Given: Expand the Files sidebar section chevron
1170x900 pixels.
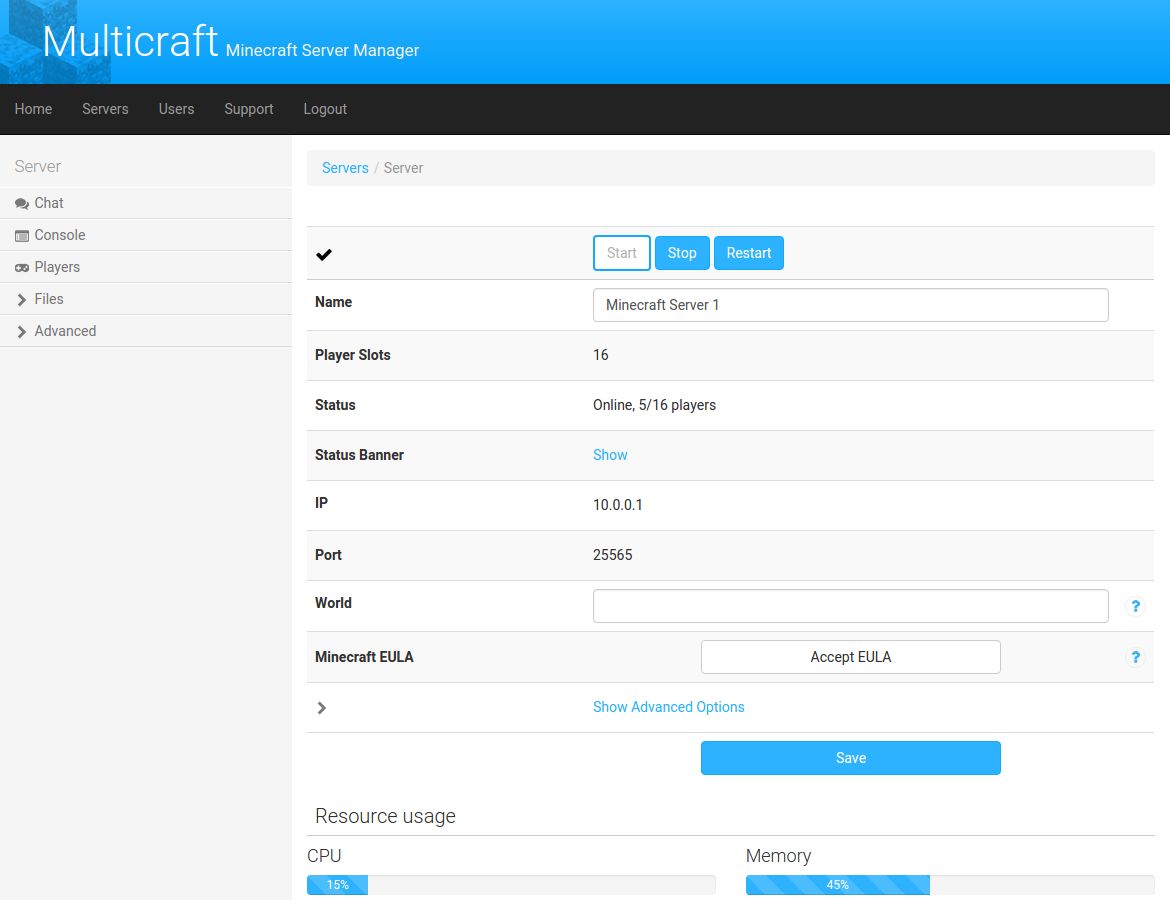Looking at the screenshot, I should (22, 300).
